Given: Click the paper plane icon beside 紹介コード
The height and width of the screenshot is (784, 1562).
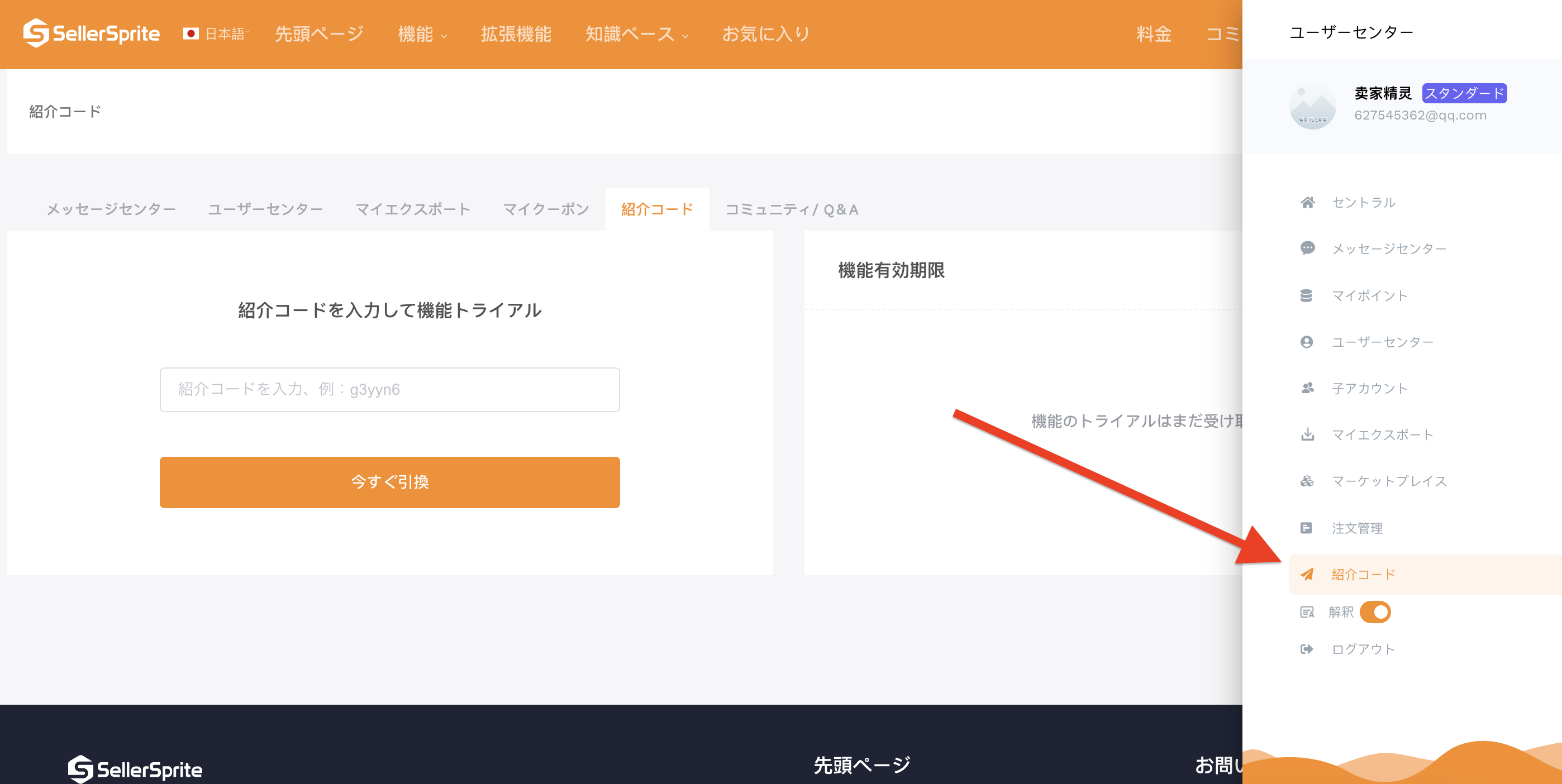Looking at the screenshot, I should pos(1307,575).
